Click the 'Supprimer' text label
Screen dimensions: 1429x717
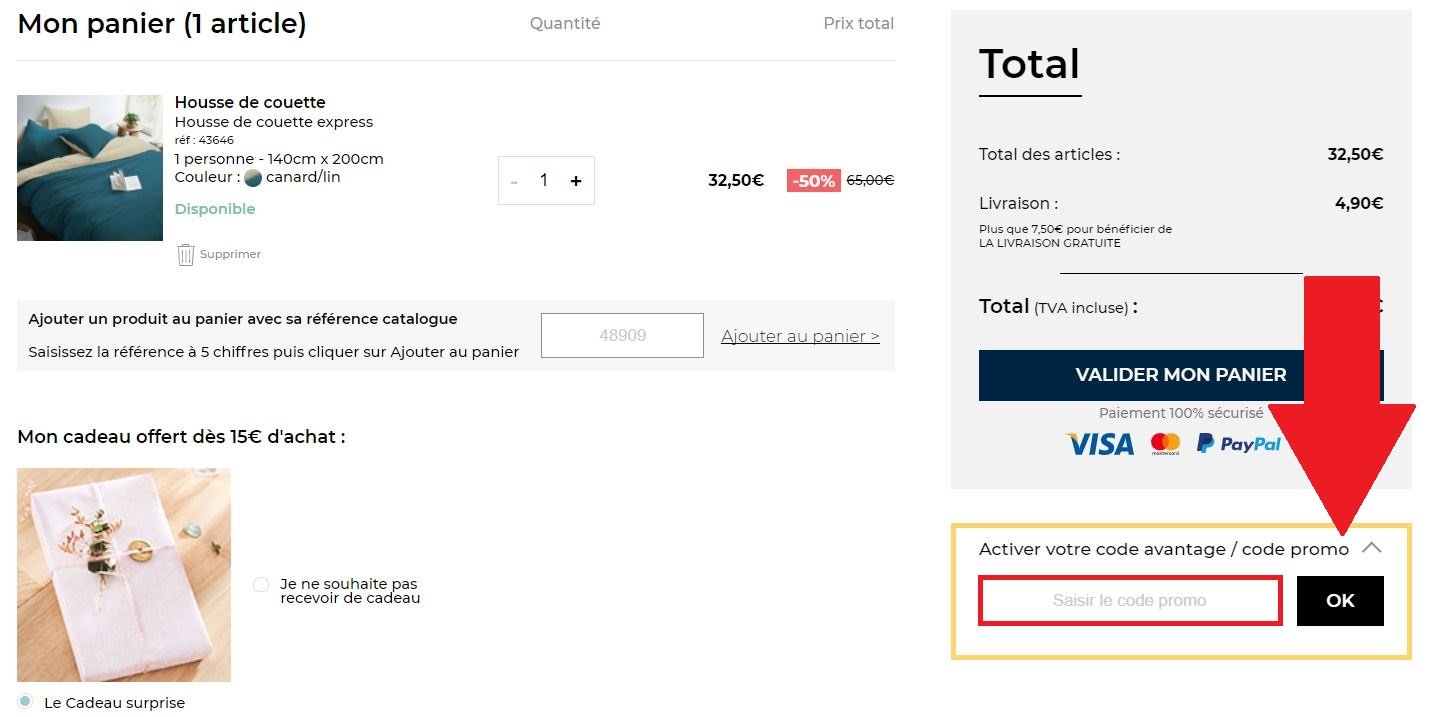[x=230, y=254]
